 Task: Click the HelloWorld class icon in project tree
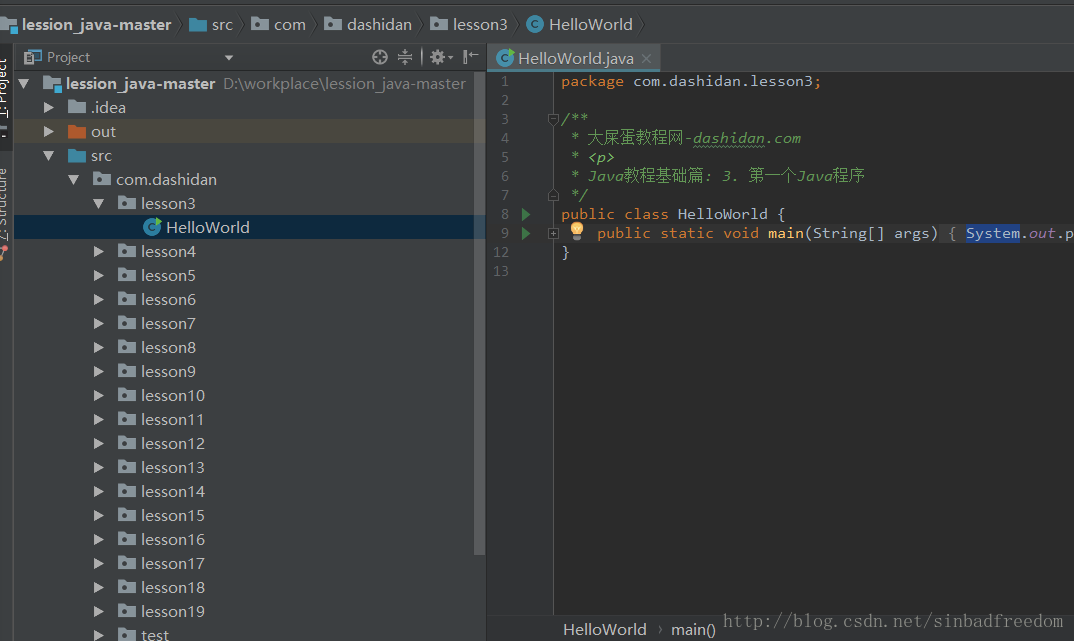point(152,227)
